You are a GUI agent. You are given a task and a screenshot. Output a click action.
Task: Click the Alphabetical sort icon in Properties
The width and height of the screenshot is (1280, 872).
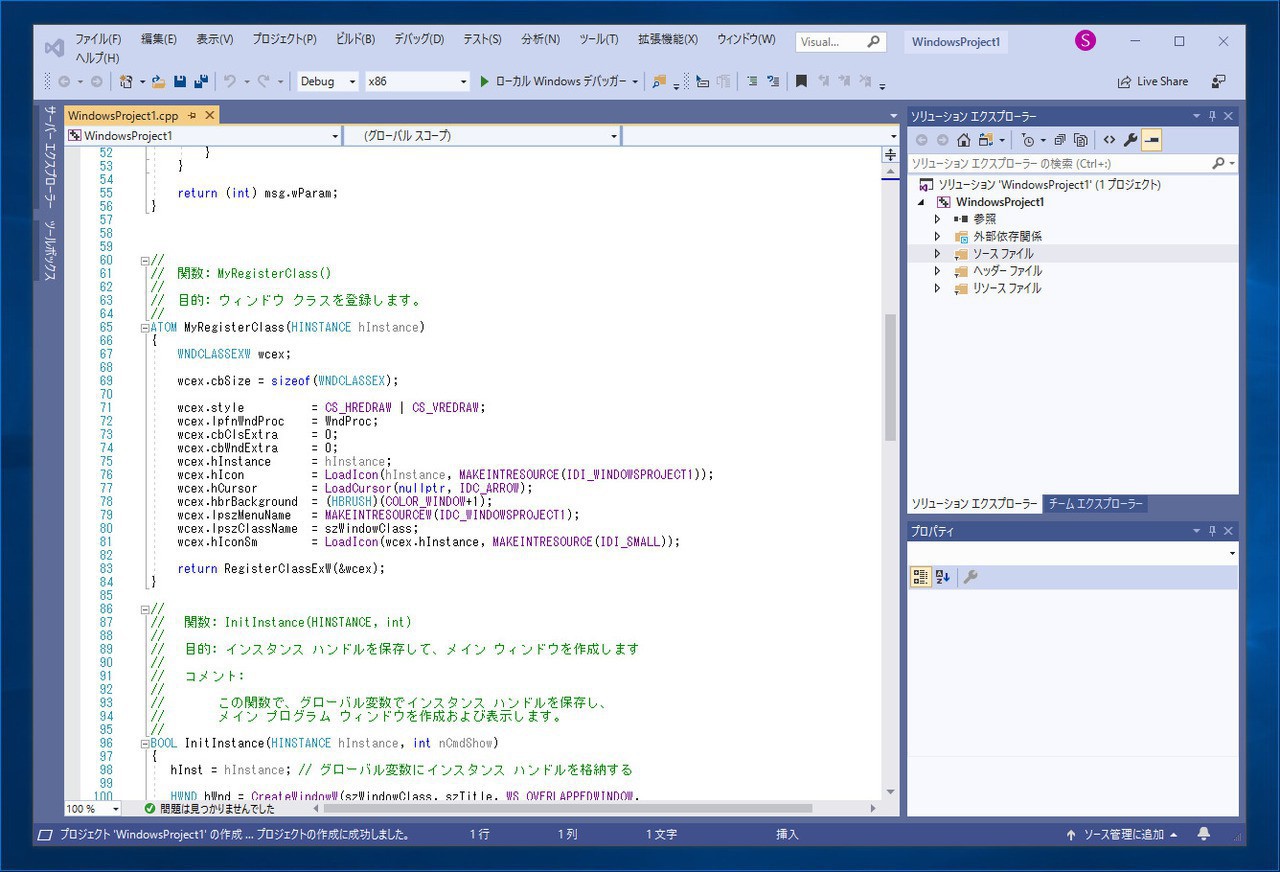click(943, 577)
